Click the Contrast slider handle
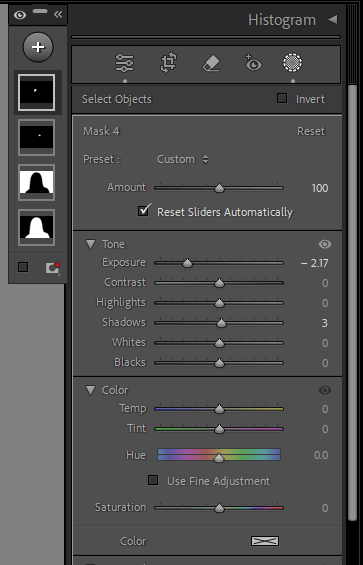The width and height of the screenshot is (363, 565). pyautogui.click(x=219, y=284)
